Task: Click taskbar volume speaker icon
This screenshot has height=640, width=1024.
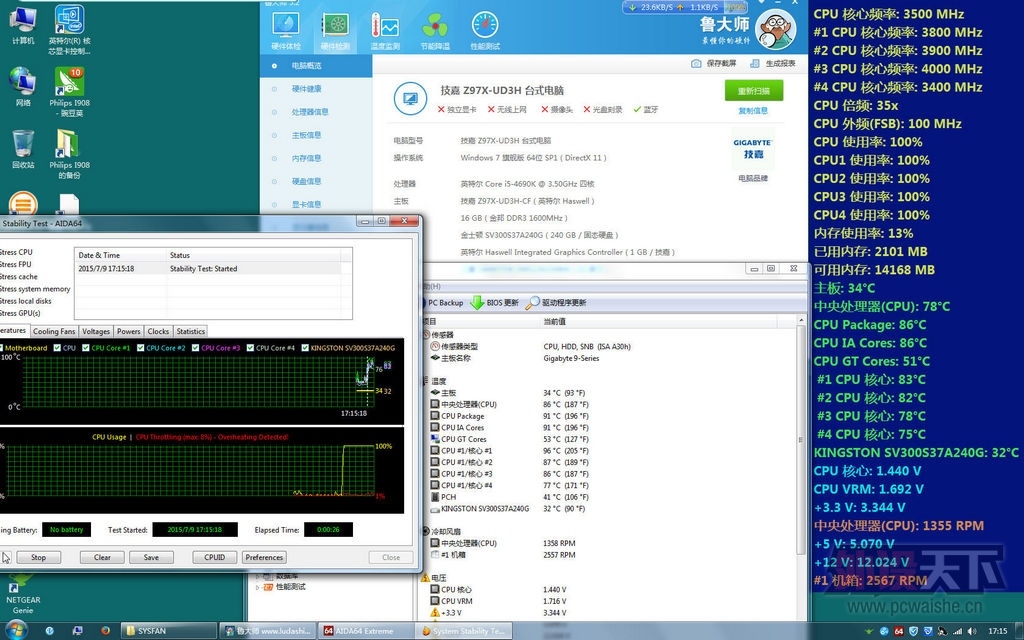Action: (x=972, y=632)
